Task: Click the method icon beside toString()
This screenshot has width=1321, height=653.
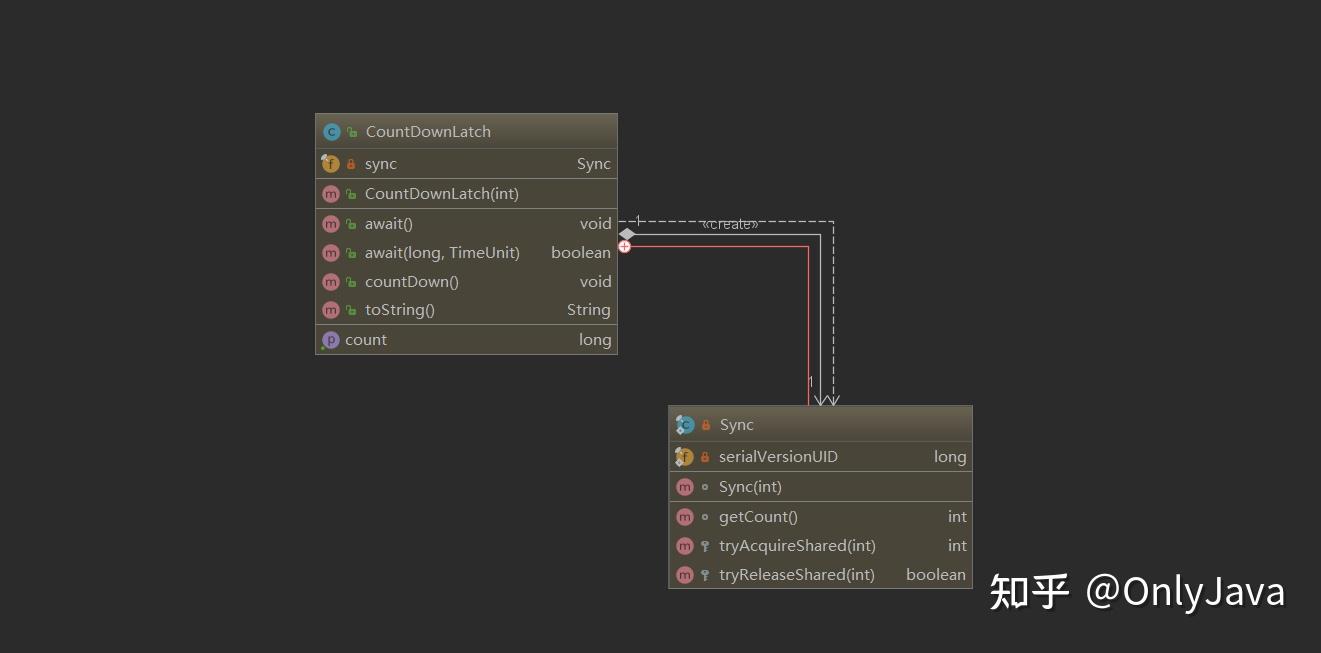Action: 331,310
